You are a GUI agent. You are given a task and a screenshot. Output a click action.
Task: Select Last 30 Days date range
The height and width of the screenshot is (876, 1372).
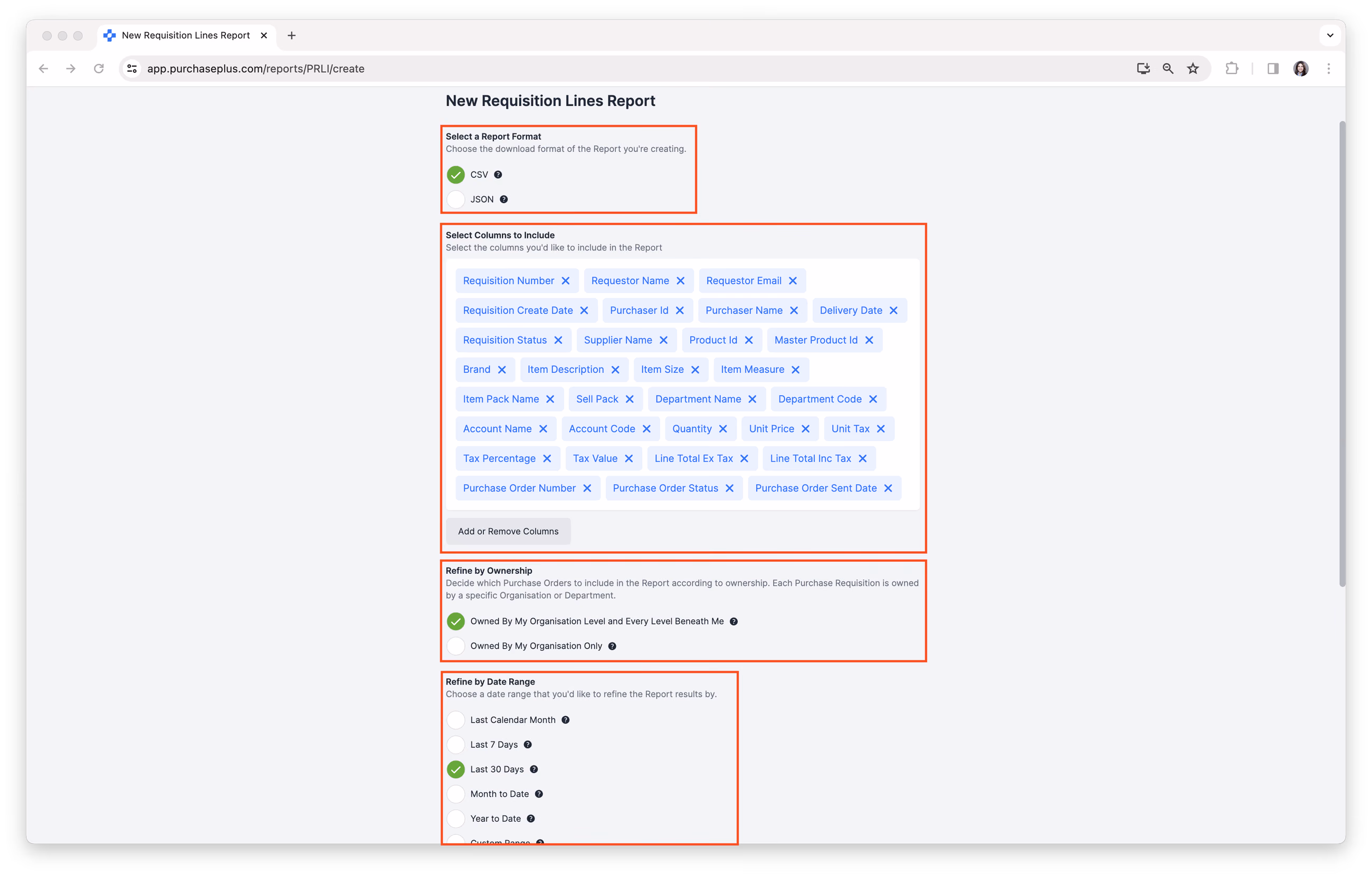(456, 769)
